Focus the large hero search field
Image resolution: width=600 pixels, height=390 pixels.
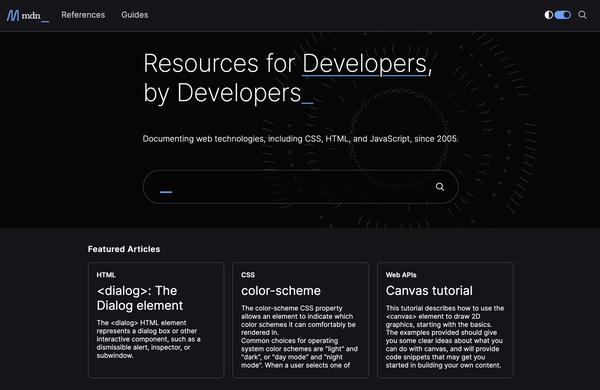pos(300,187)
